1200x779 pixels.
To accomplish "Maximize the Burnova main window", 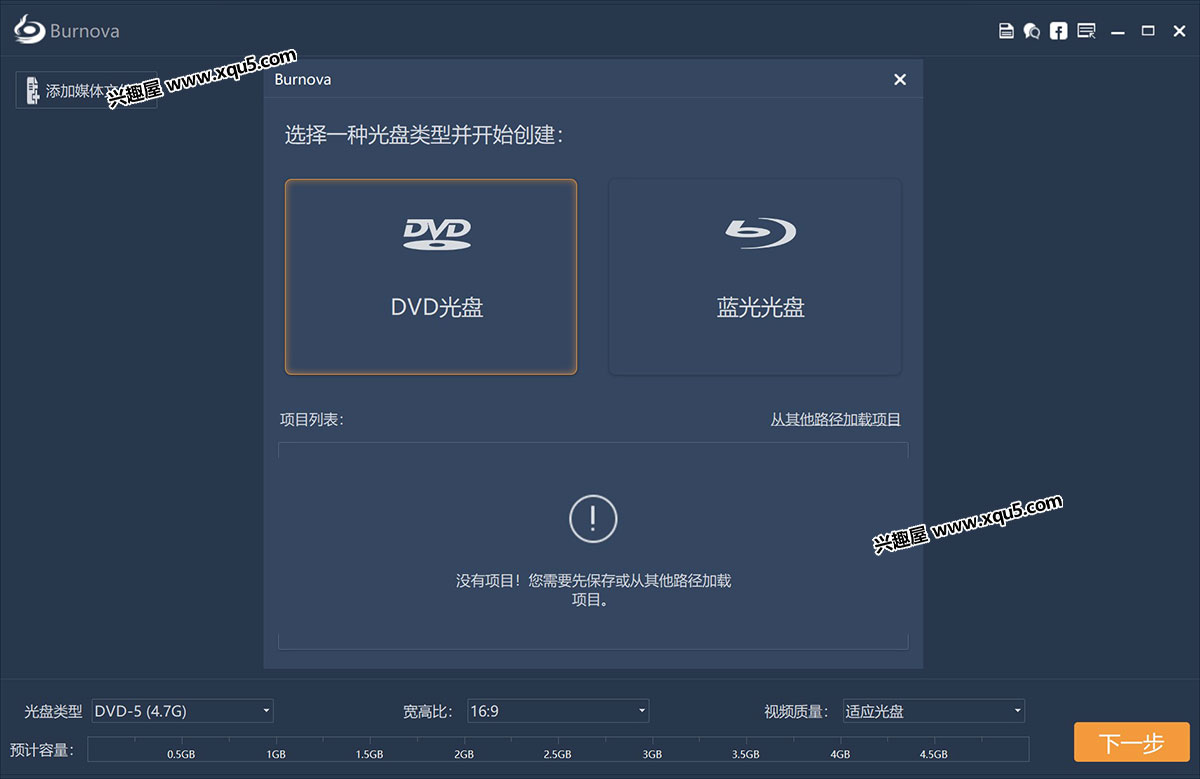I will pyautogui.click(x=1148, y=31).
